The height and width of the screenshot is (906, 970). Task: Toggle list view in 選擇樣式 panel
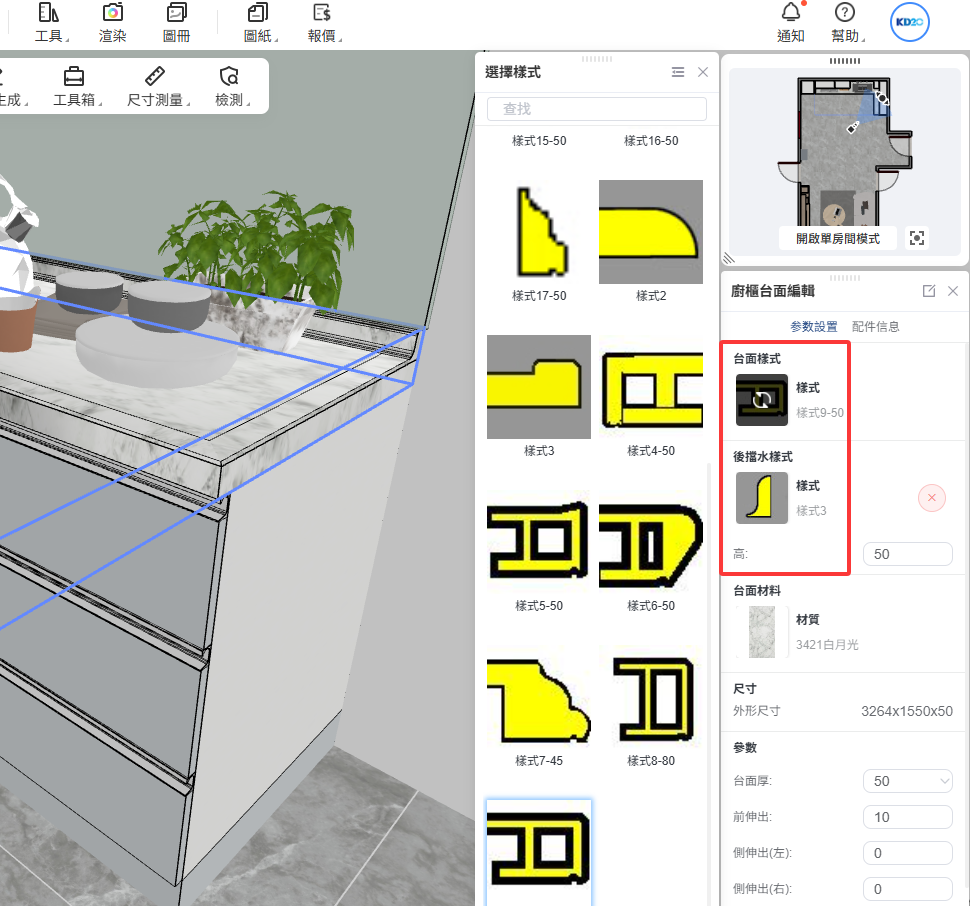point(678,72)
